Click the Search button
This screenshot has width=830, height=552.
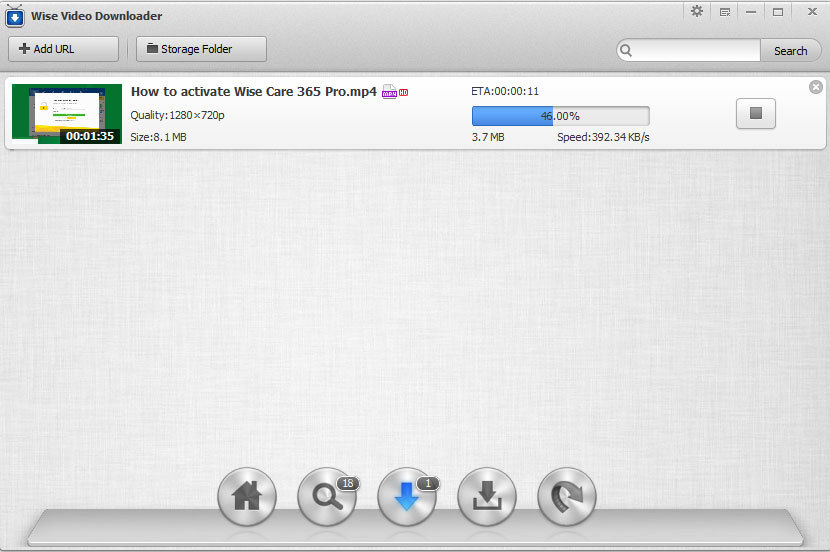tap(790, 51)
